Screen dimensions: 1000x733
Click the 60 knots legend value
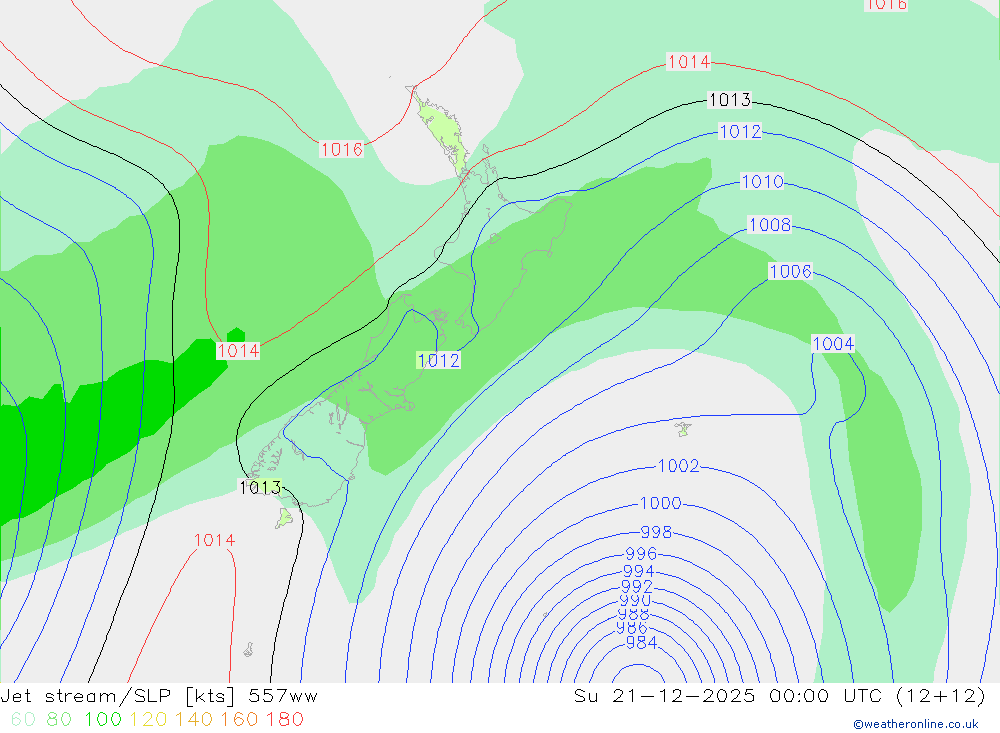23,720
